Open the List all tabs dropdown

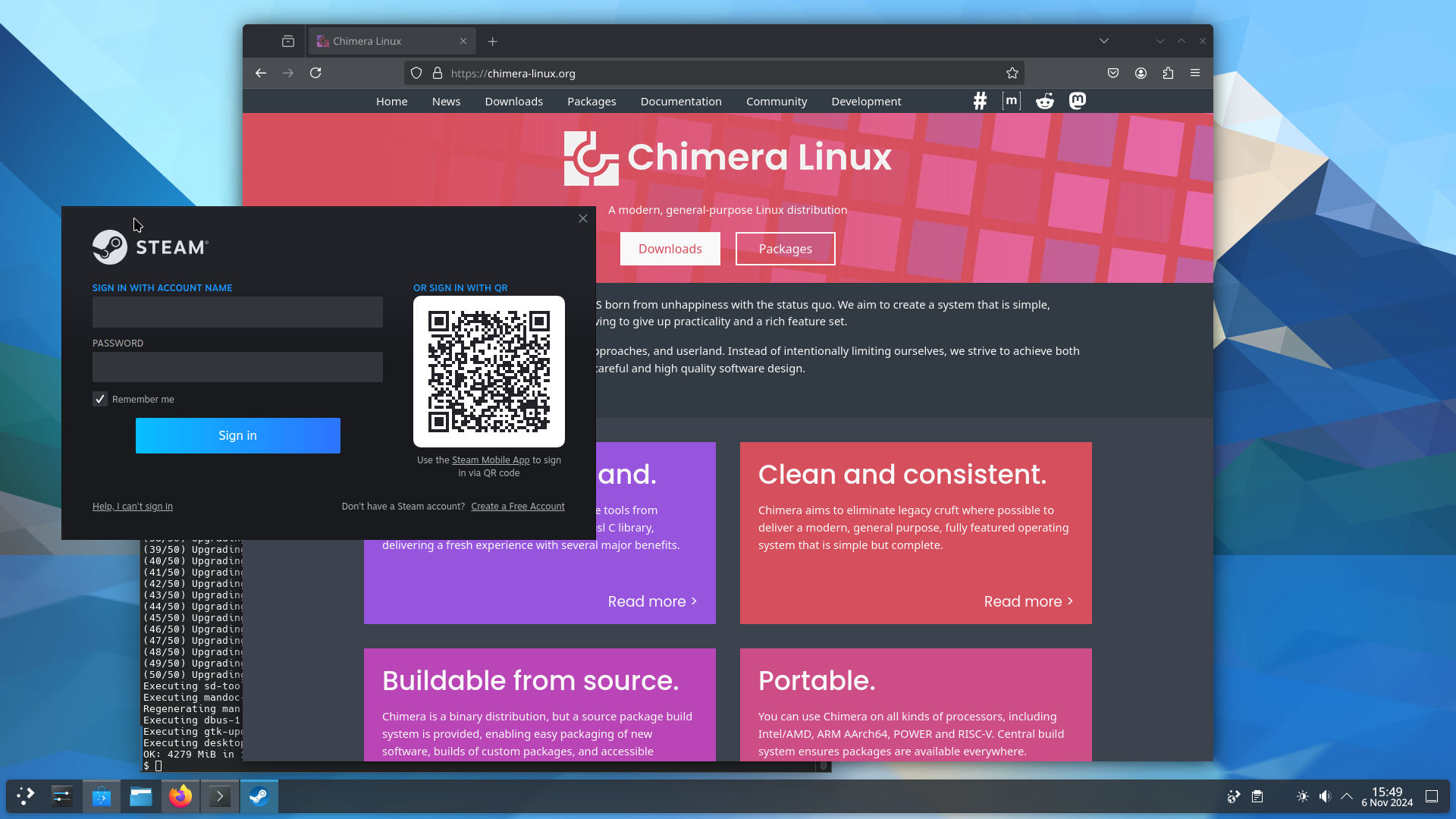coord(1104,41)
